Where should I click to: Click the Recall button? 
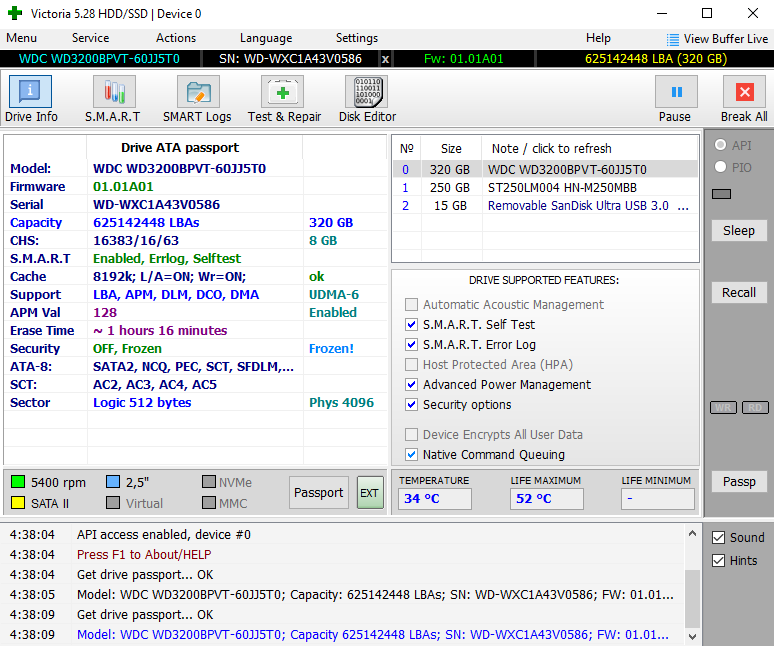pyautogui.click(x=739, y=293)
